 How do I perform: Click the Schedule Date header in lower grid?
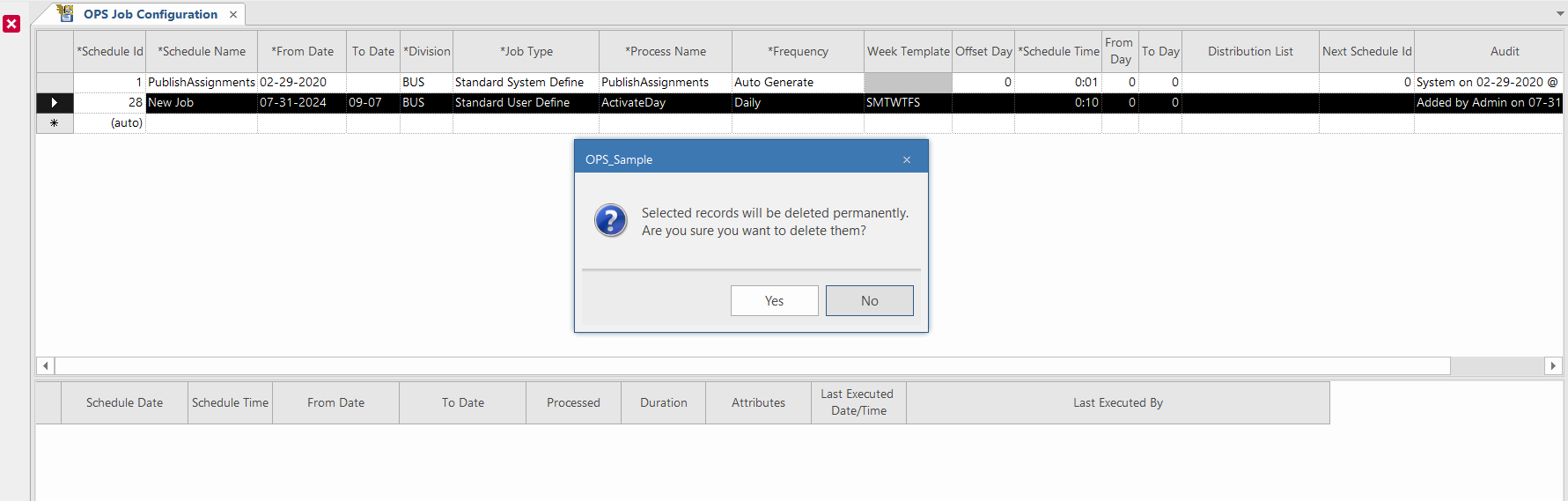[x=124, y=402]
